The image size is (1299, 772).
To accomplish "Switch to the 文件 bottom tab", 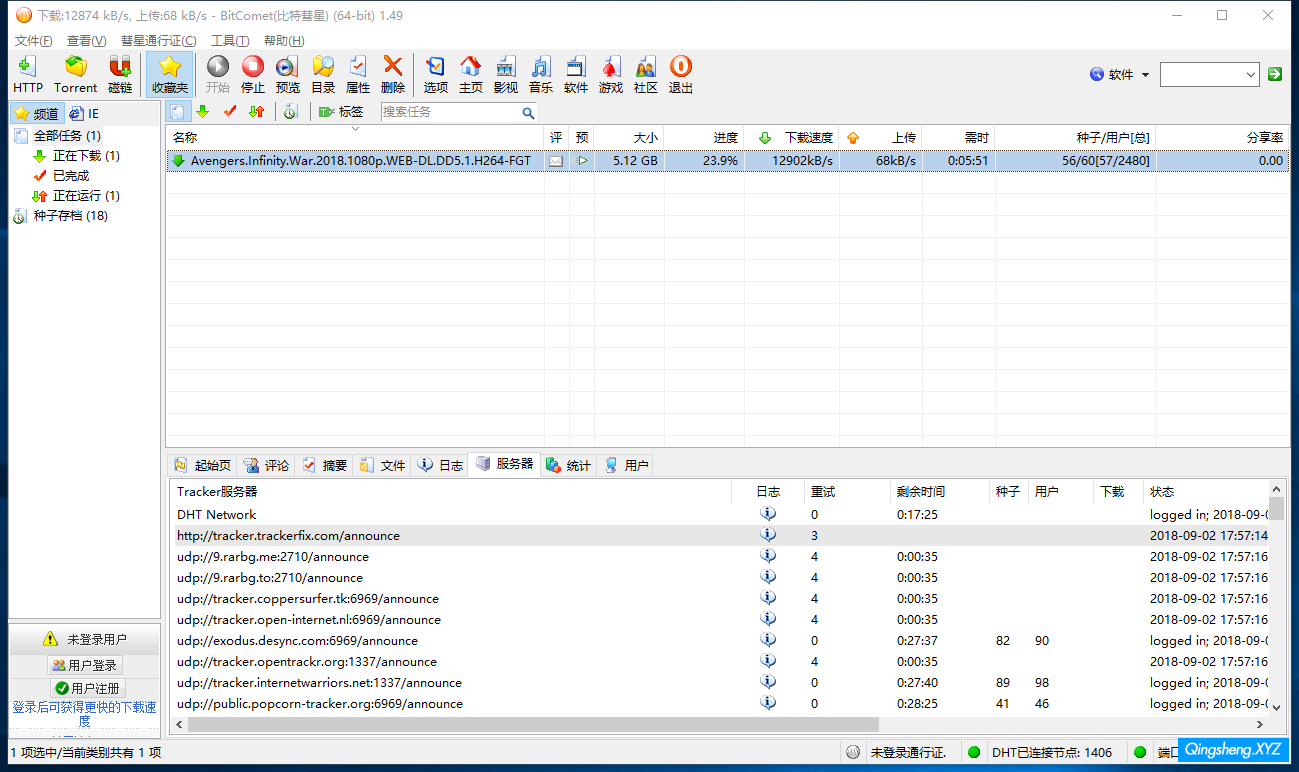I will pyautogui.click(x=382, y=465).
